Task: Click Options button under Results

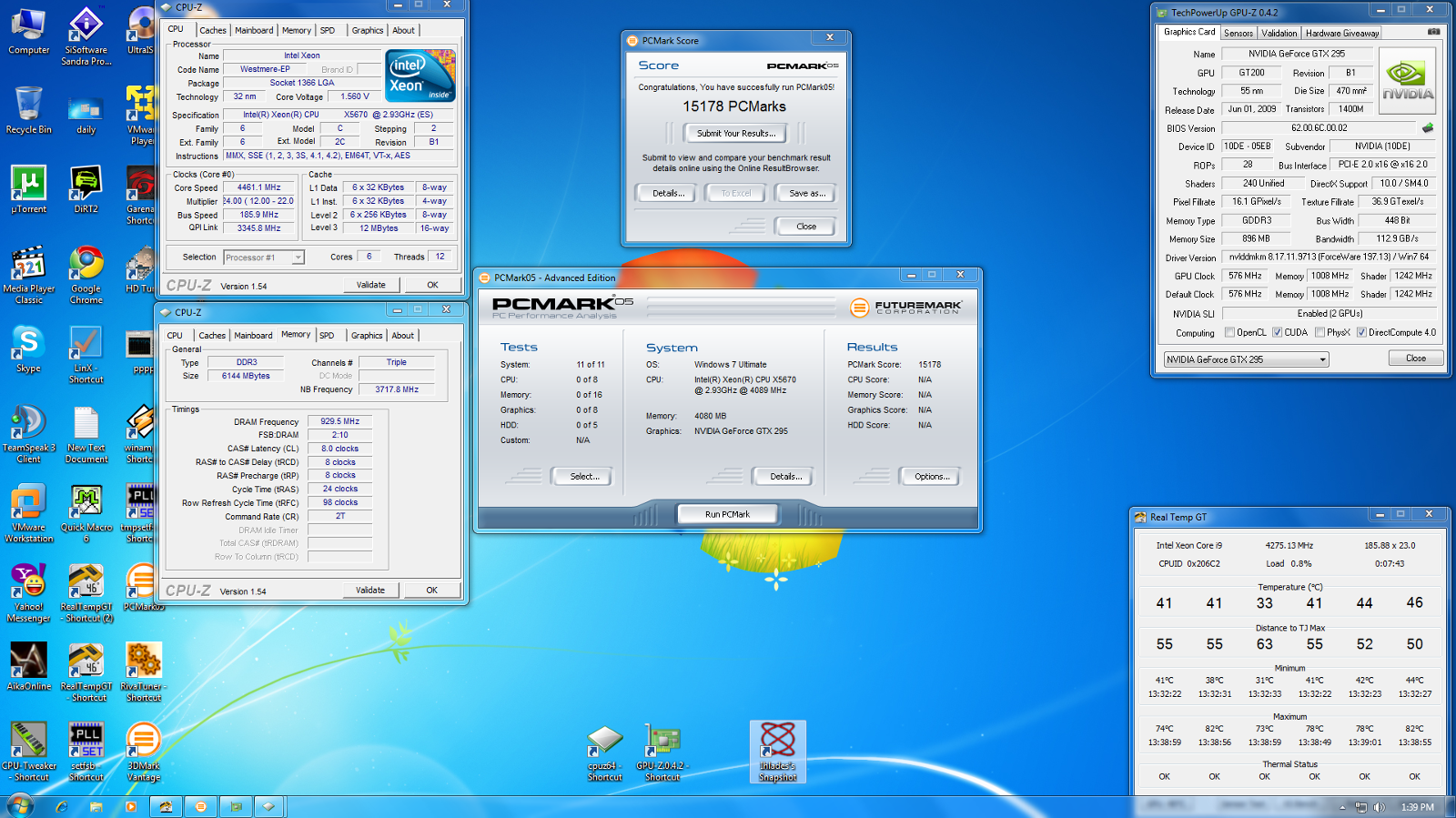Action: tap(931, 476)
